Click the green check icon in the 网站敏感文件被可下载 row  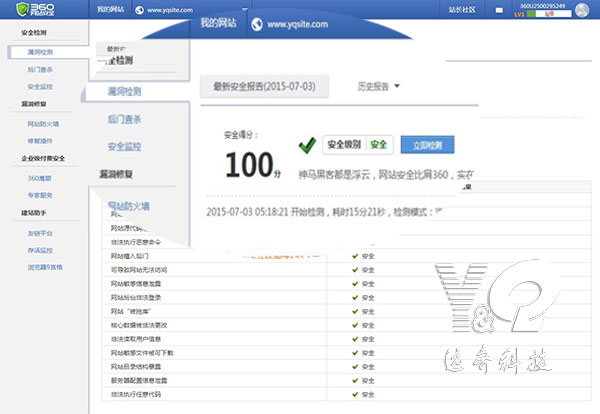coord(355,352)
